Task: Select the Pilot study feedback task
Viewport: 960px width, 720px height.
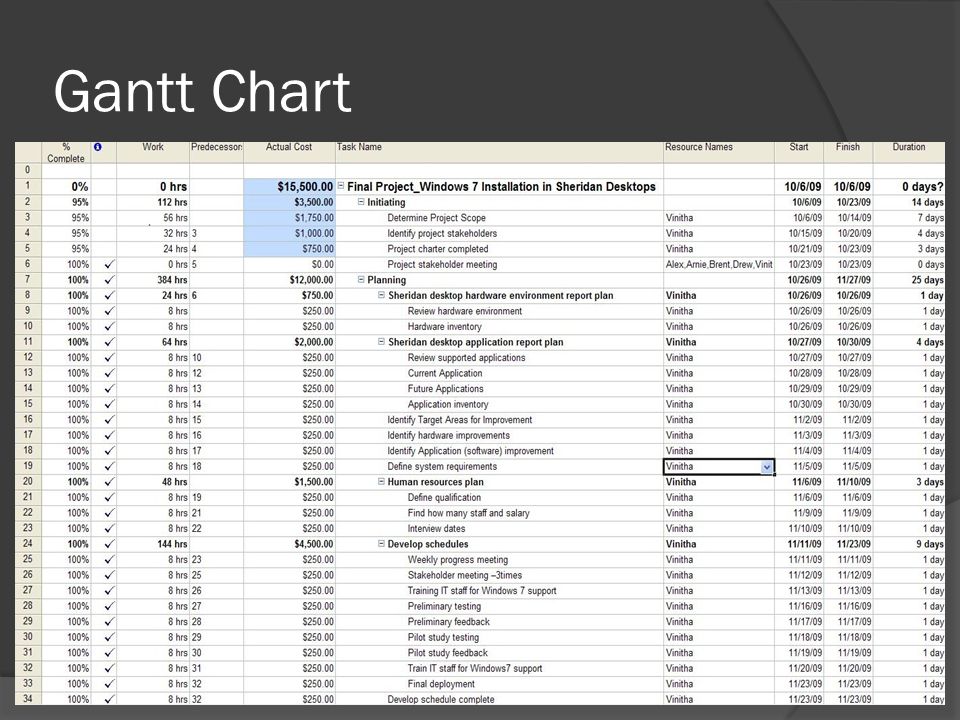Action: [448, 653]
